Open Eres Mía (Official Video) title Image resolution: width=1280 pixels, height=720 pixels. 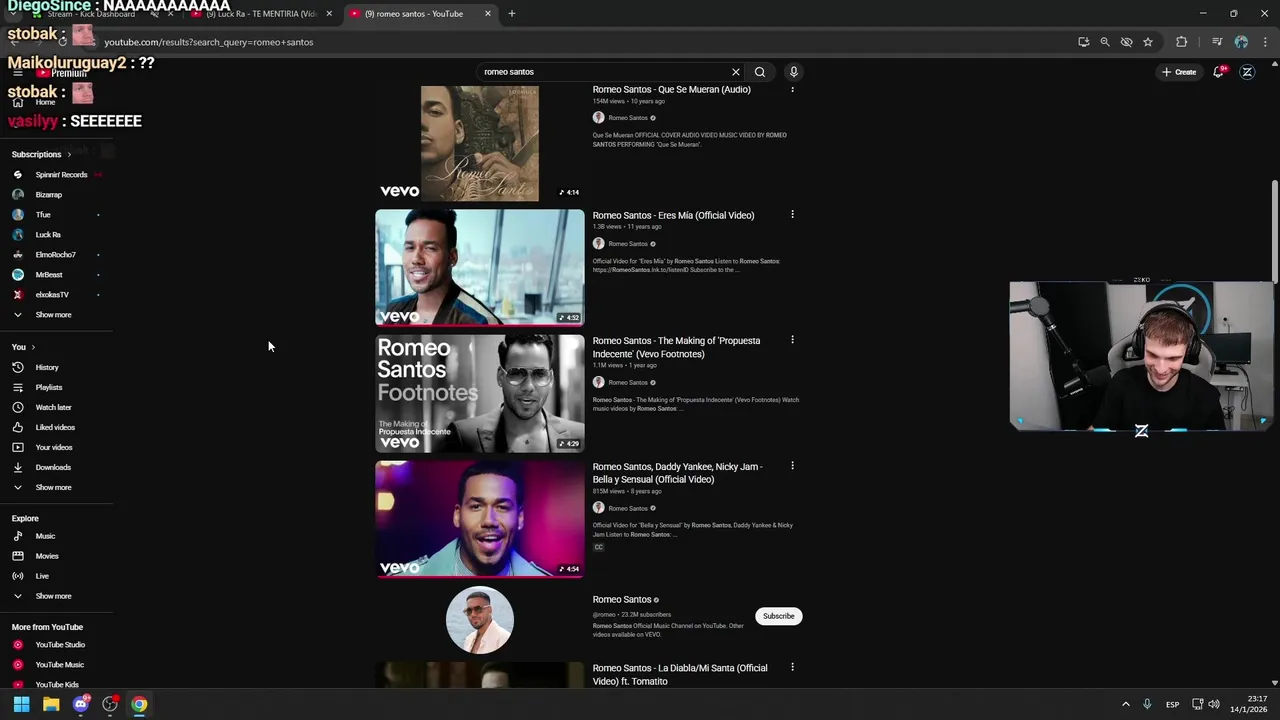tap(673, 215)
